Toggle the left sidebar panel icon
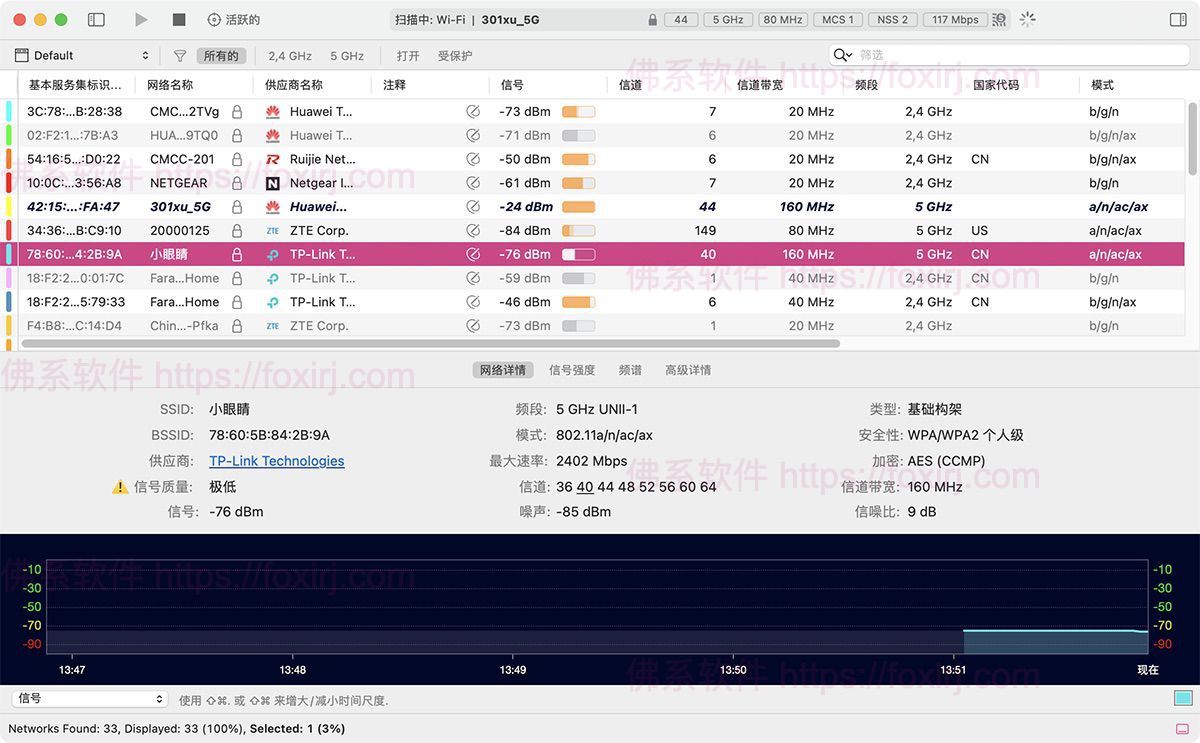The image size is (1200, 743). (96, 20)
